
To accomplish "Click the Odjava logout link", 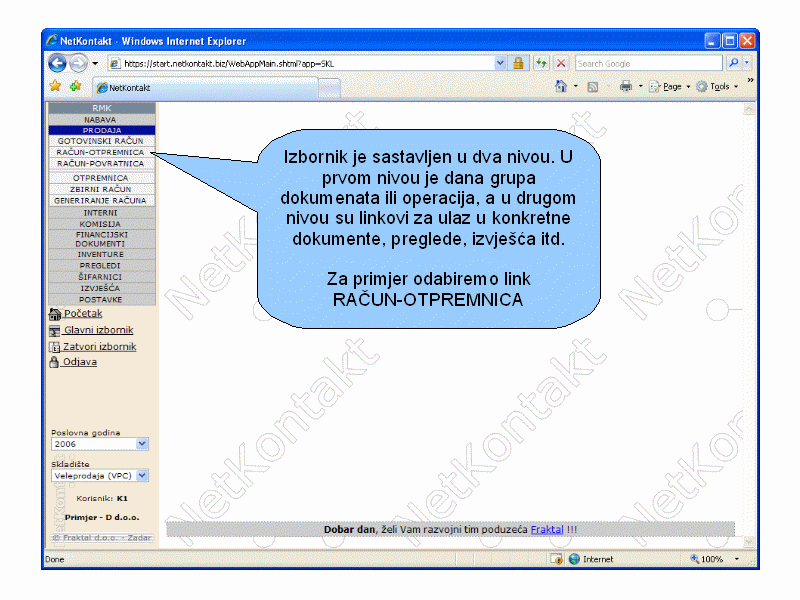I will 79,362.
